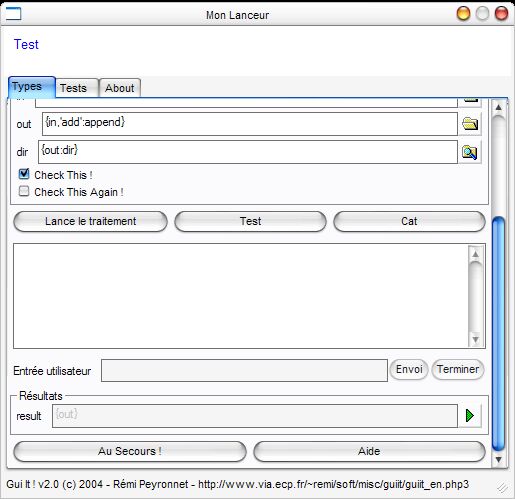This screenshot has height=499, width=515.
Task: Click main panel scroll up arrow
Action: coord(498,107)
